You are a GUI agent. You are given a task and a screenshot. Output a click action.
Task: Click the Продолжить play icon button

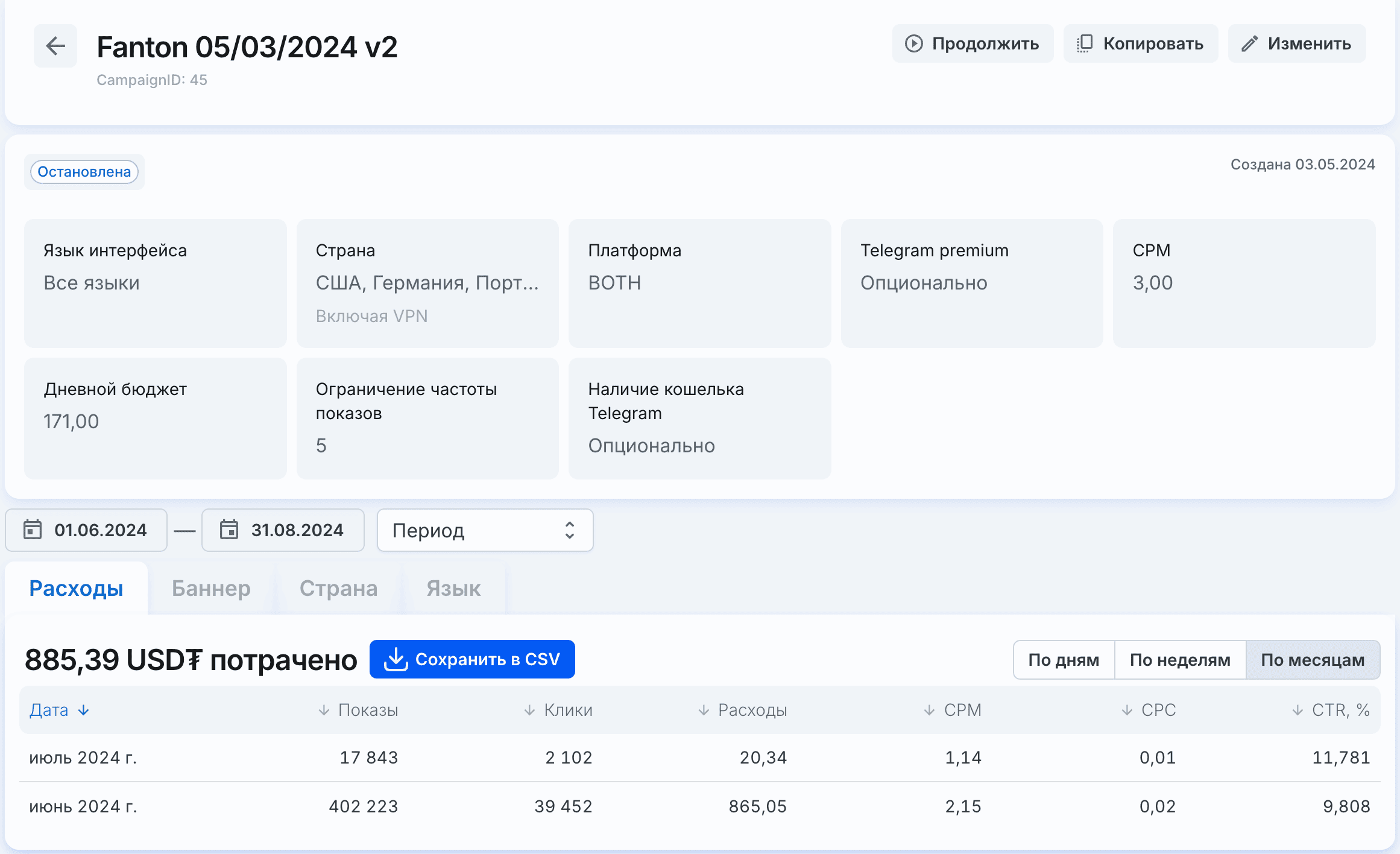[x=973, y=43]
